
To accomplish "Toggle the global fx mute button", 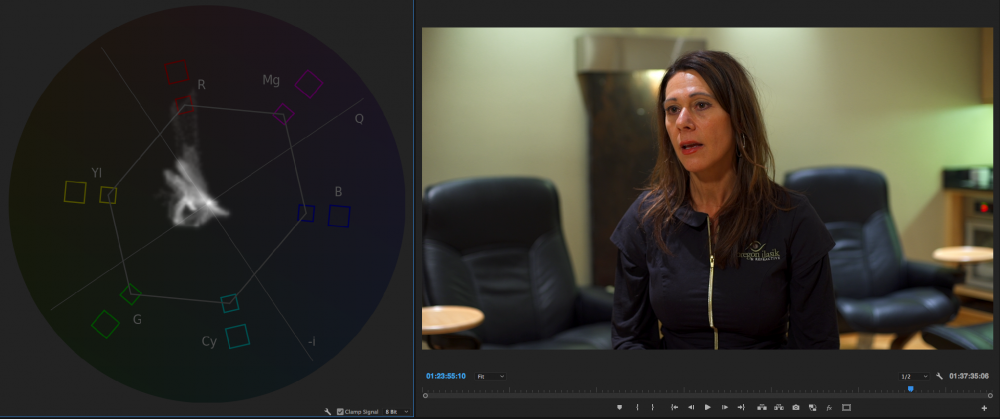I will (x=829, y=407).
